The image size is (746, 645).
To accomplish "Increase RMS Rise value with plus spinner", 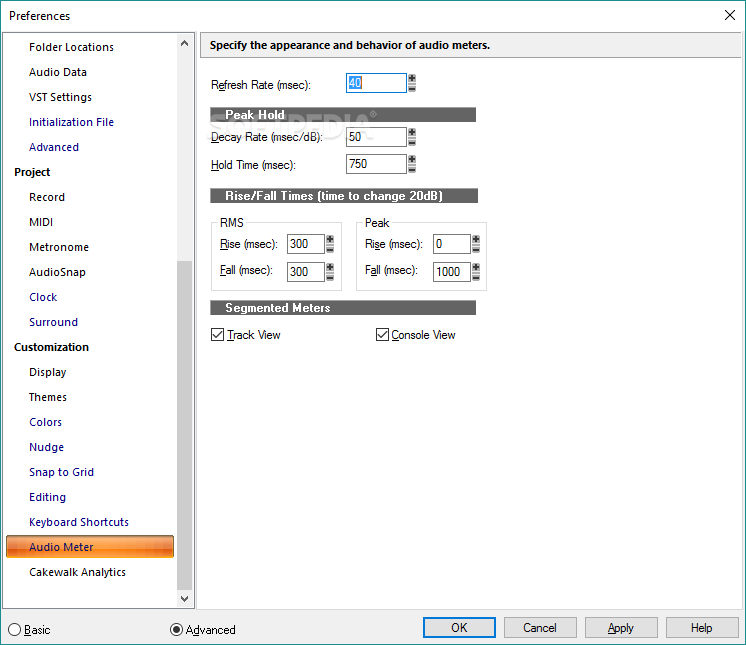I will coord(330,239).
